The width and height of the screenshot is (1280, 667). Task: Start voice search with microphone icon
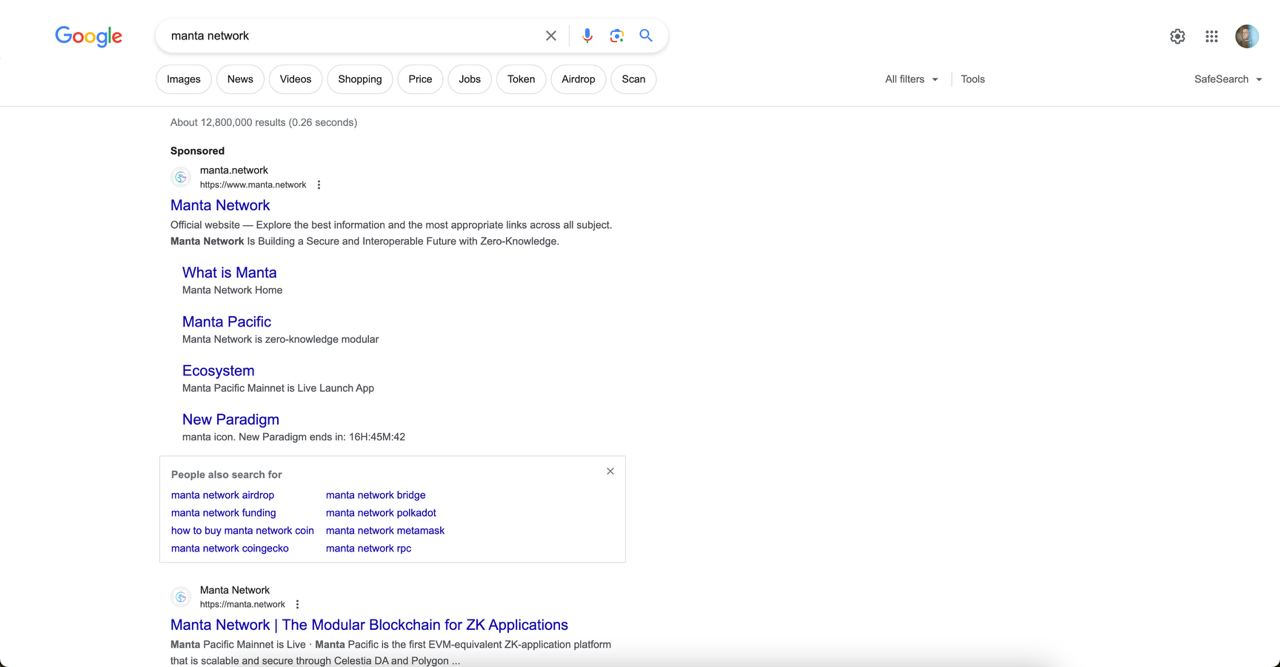point(587,36)
